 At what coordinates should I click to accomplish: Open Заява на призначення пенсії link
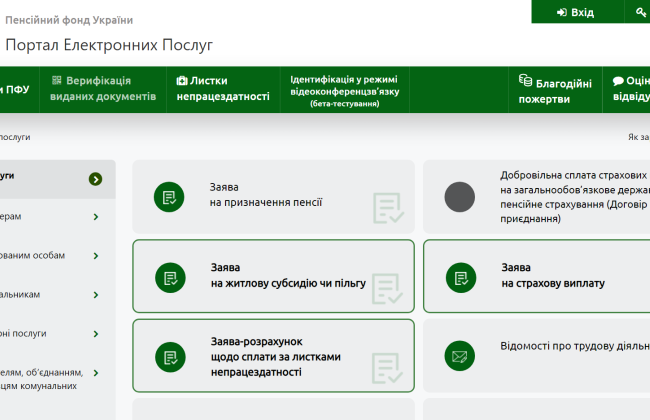(x=265, y=195)
